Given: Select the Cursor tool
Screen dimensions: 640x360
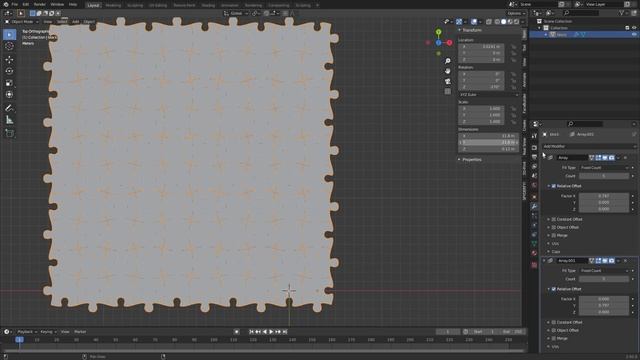Looking at the screenshot, I should pos(9,46).
